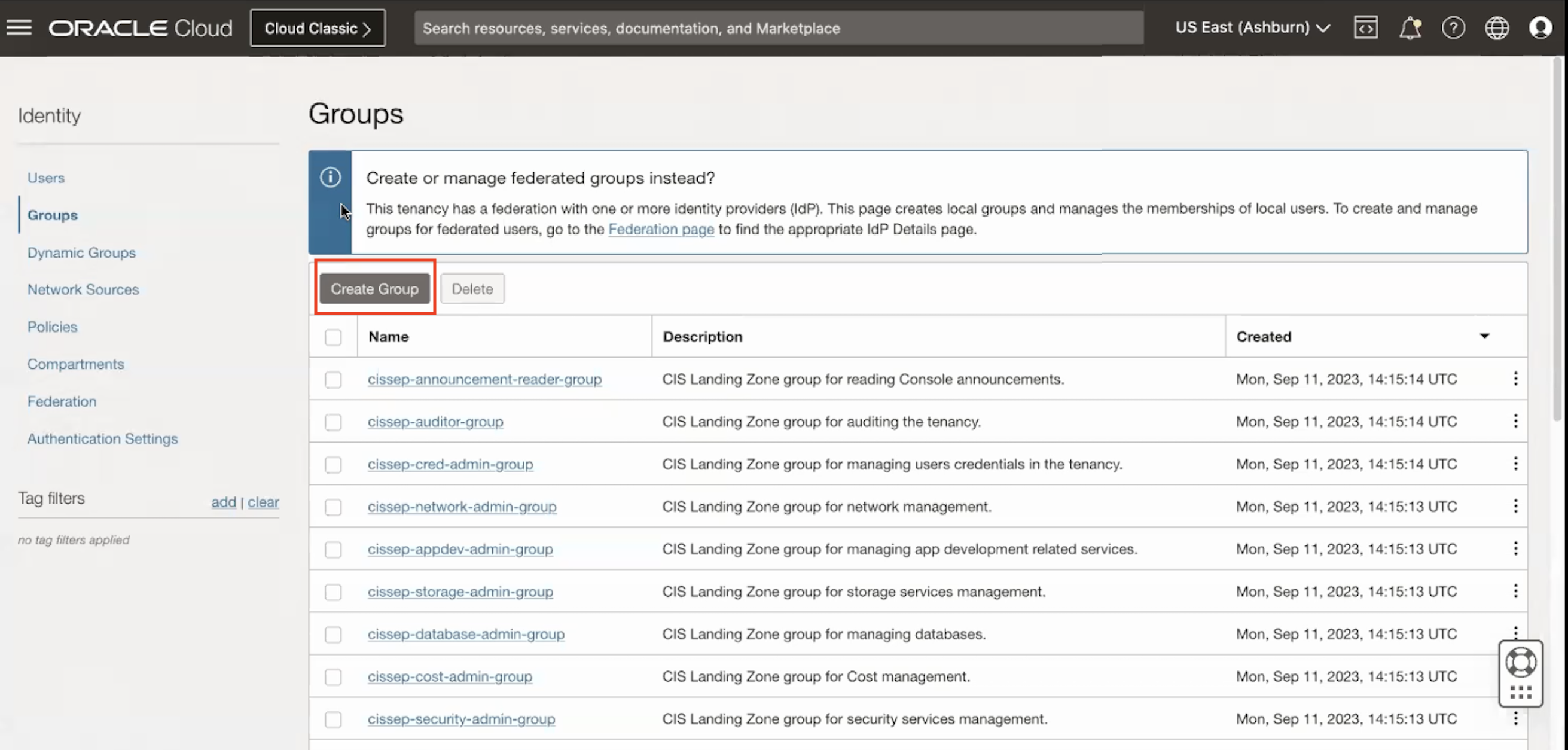Open the Help menu icon
The height and width of the screenshot is (750, 1568).
pyautogui.click(x=1454, y=28)
